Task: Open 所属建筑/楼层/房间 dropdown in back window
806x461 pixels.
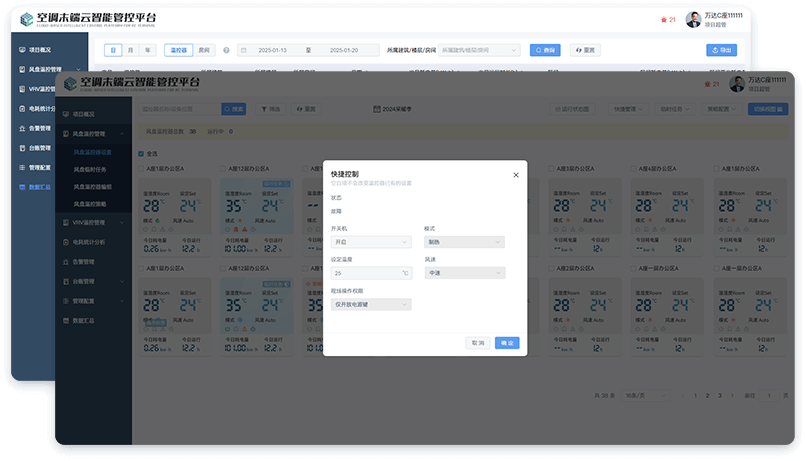Action: [x=479, y=50]
